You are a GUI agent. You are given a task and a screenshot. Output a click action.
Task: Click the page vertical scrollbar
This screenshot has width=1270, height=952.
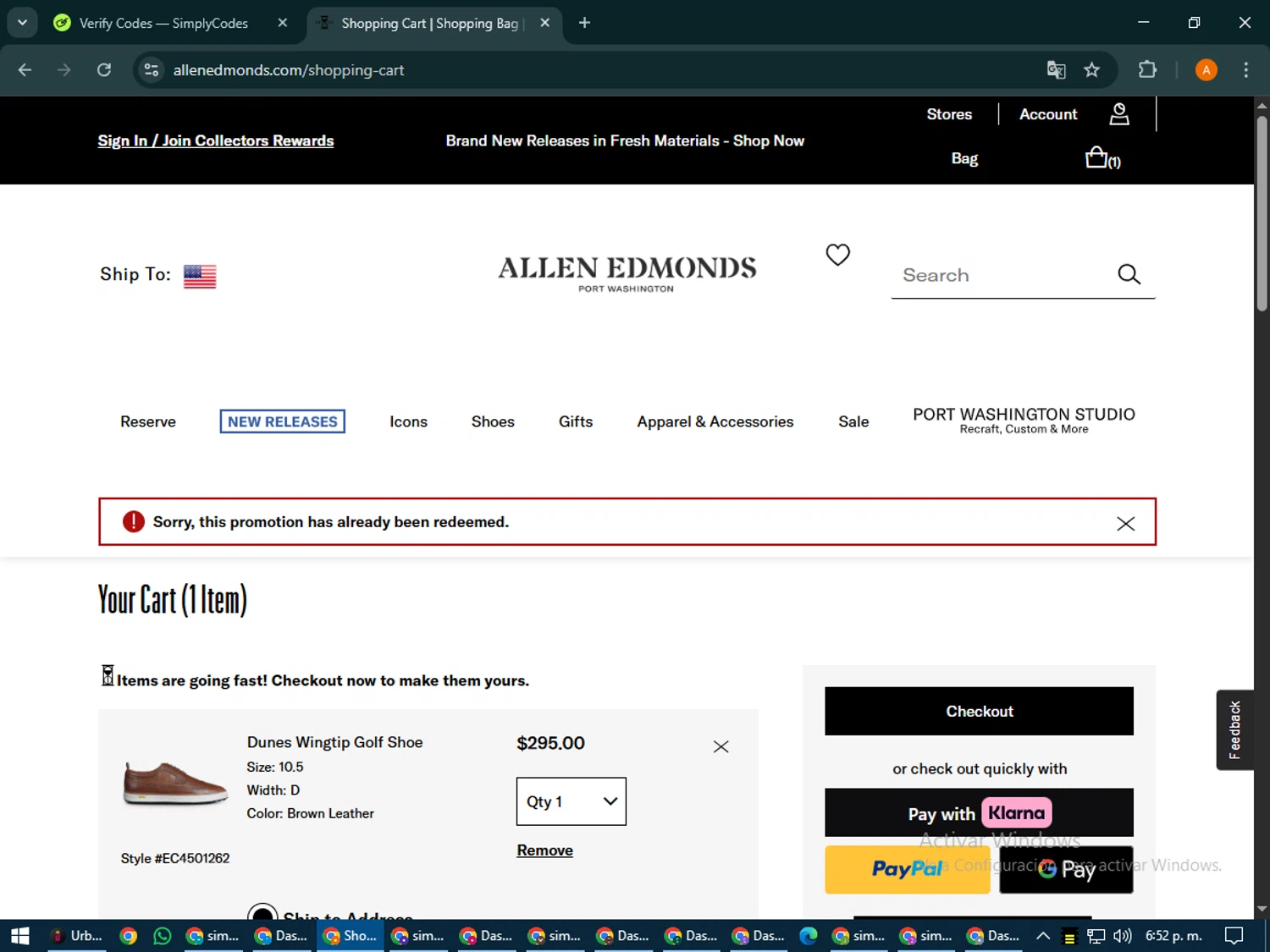[x=1262, y=214]
